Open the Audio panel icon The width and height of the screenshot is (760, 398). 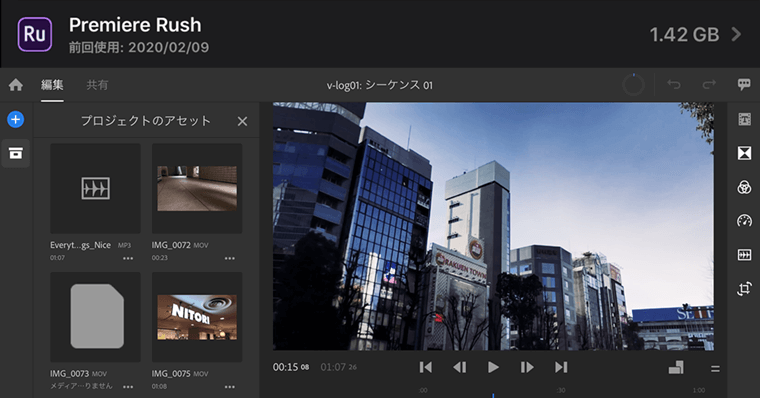(x=744, y=255)
